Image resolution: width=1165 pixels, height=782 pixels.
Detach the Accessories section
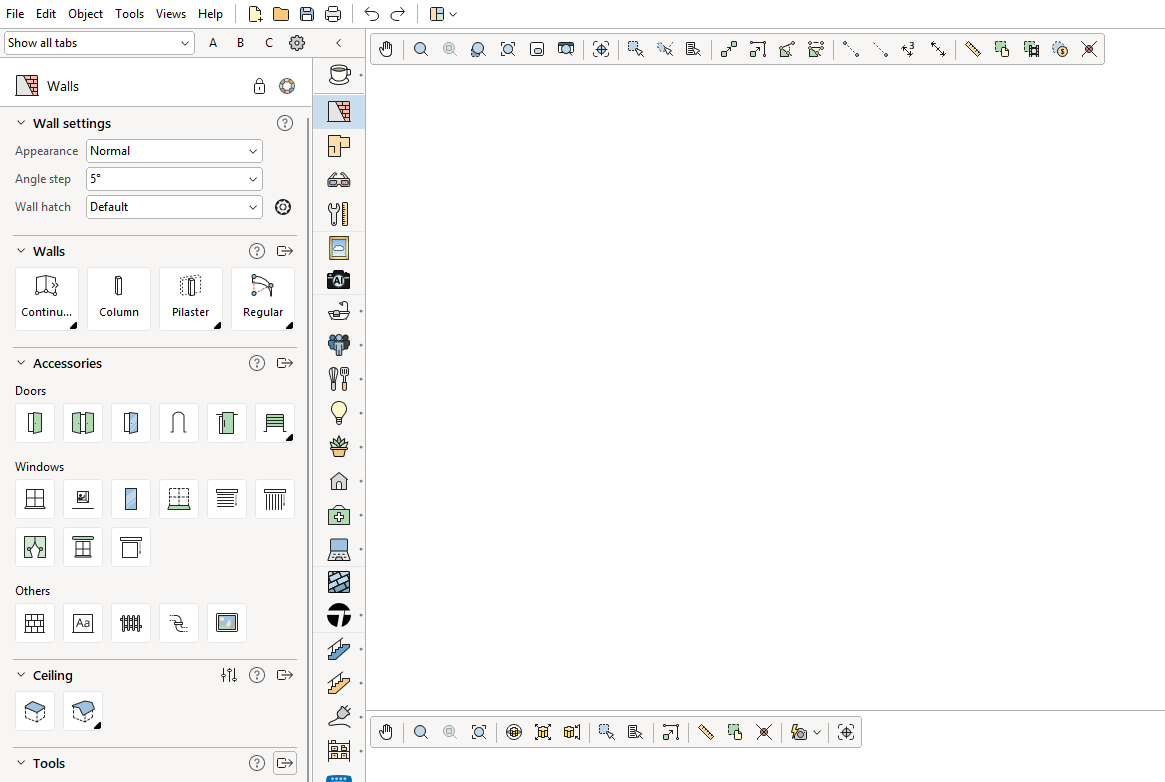285,363
